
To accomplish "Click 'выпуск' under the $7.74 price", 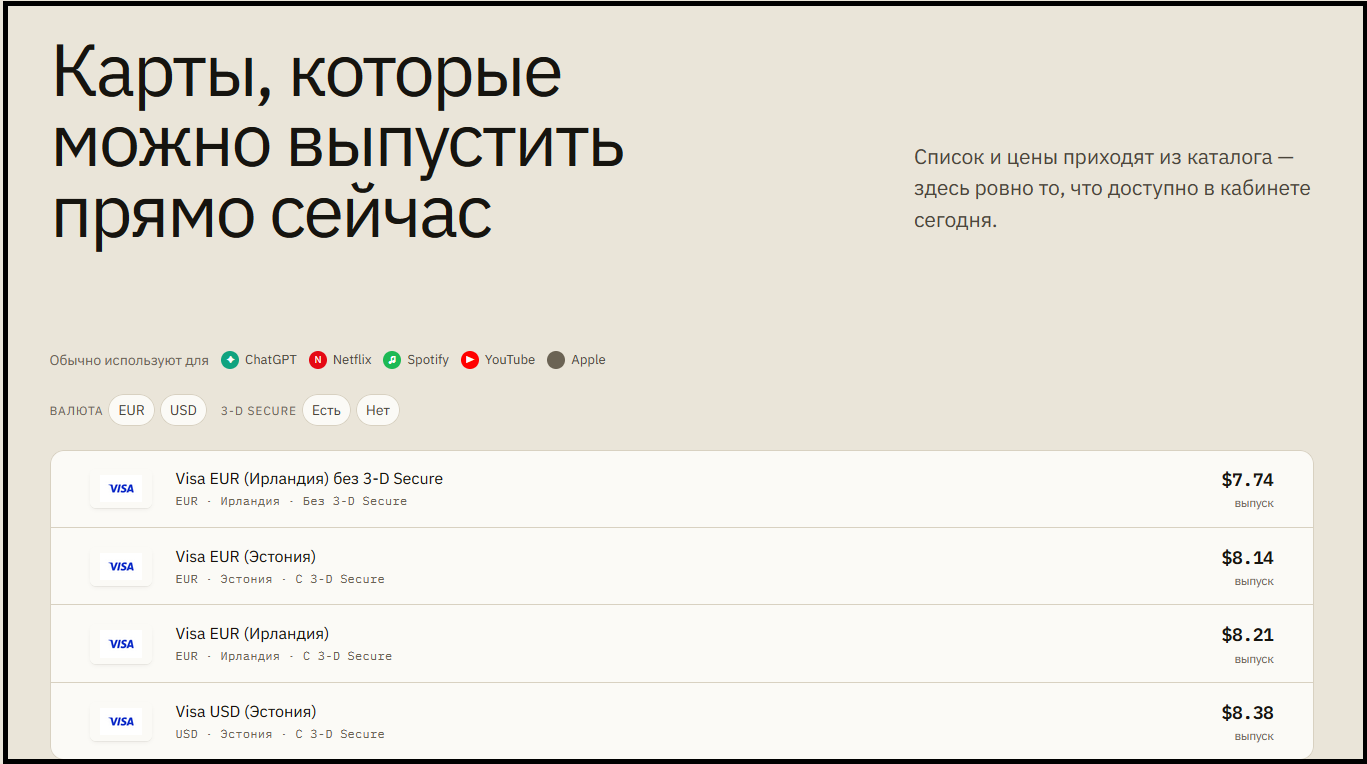I will point(1254,503).
